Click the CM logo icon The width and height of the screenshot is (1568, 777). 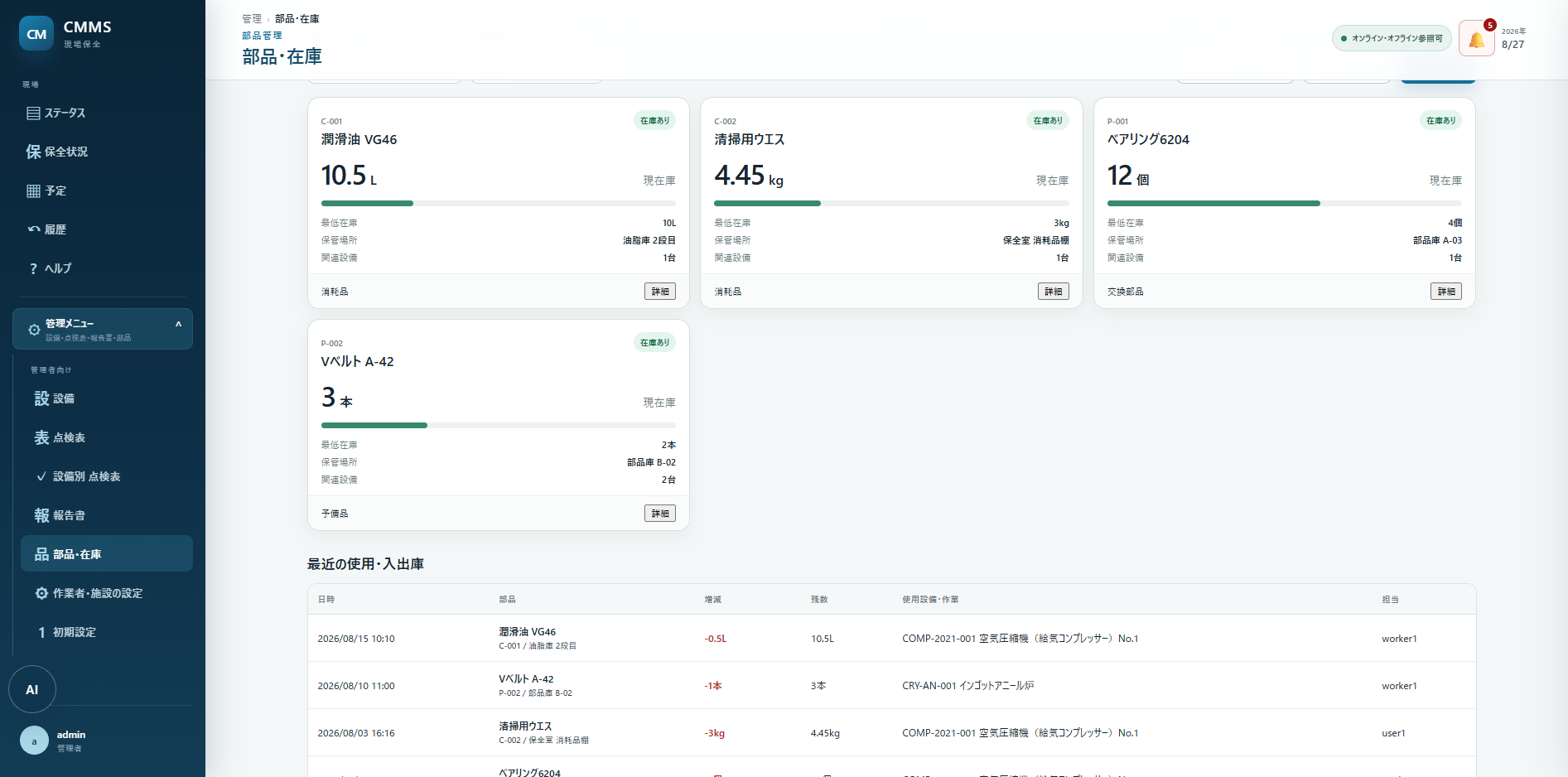point(36,34)
